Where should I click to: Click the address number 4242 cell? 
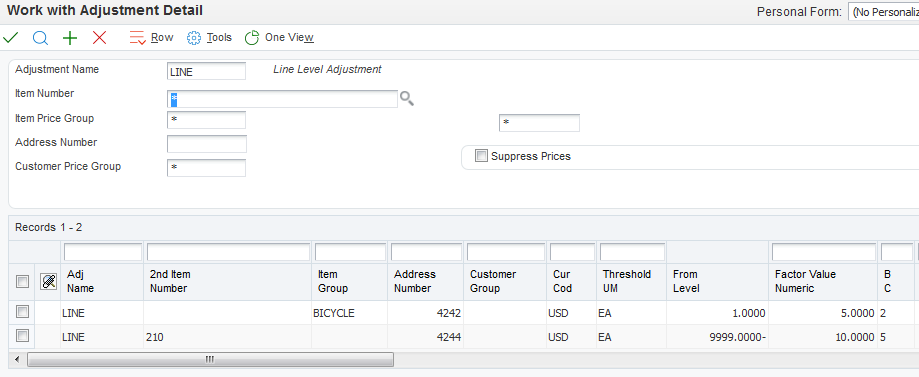[426, 313]
